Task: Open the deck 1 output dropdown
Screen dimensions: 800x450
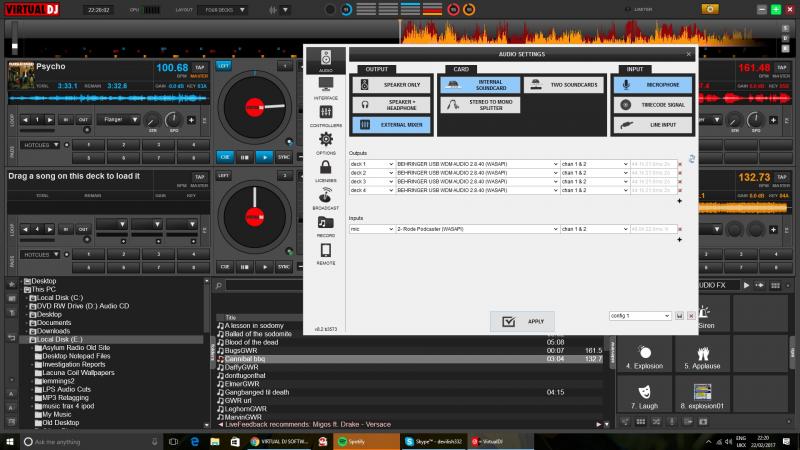Action: click(x=371, y=164)
